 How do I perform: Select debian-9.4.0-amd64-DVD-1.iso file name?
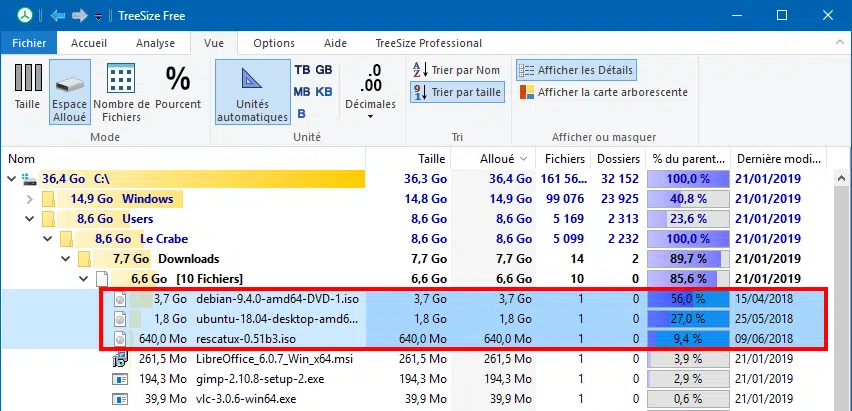pos(277,299)
